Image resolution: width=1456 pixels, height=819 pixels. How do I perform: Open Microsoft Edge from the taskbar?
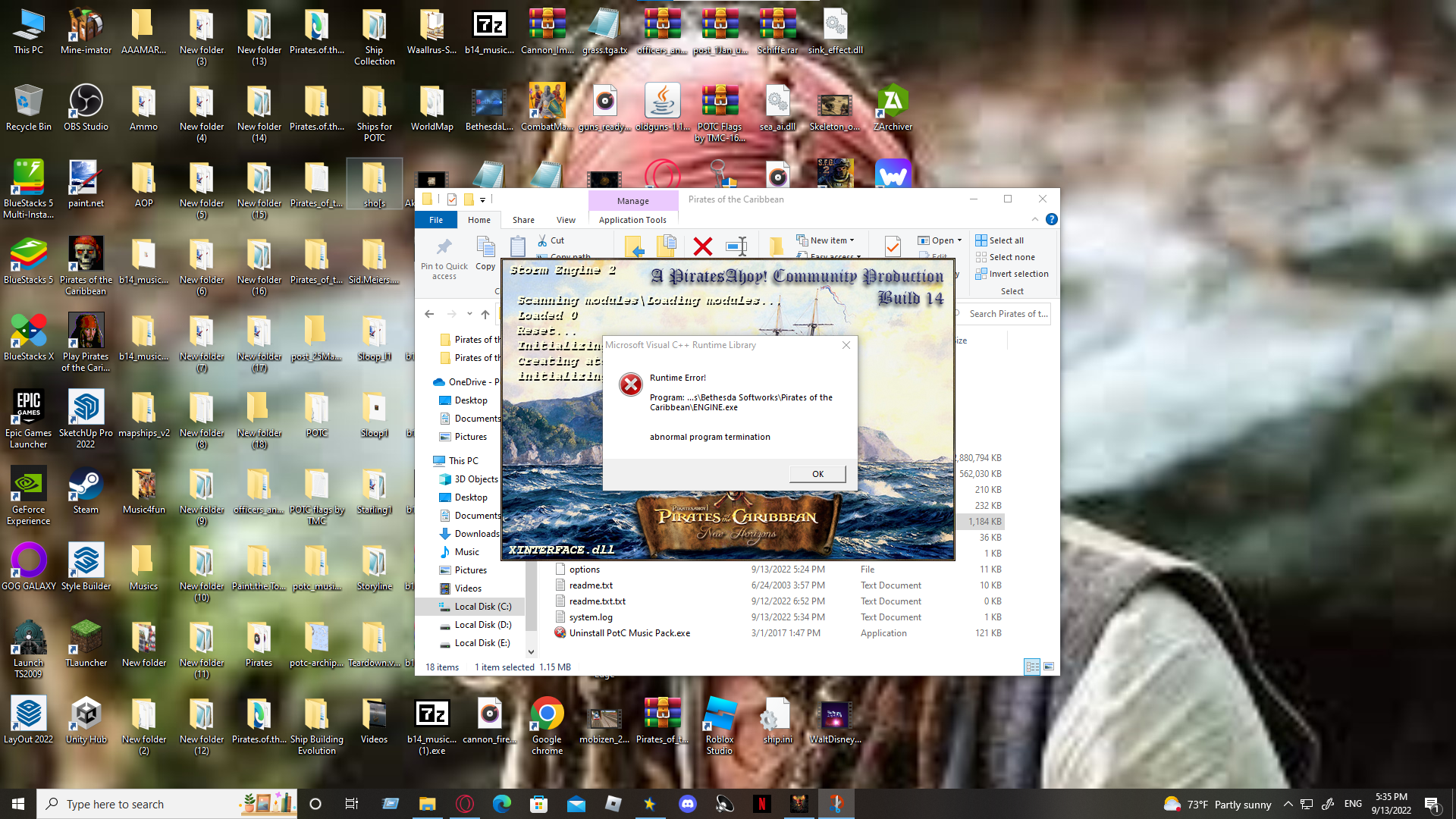pyautogui.click(x=502, y=804)
